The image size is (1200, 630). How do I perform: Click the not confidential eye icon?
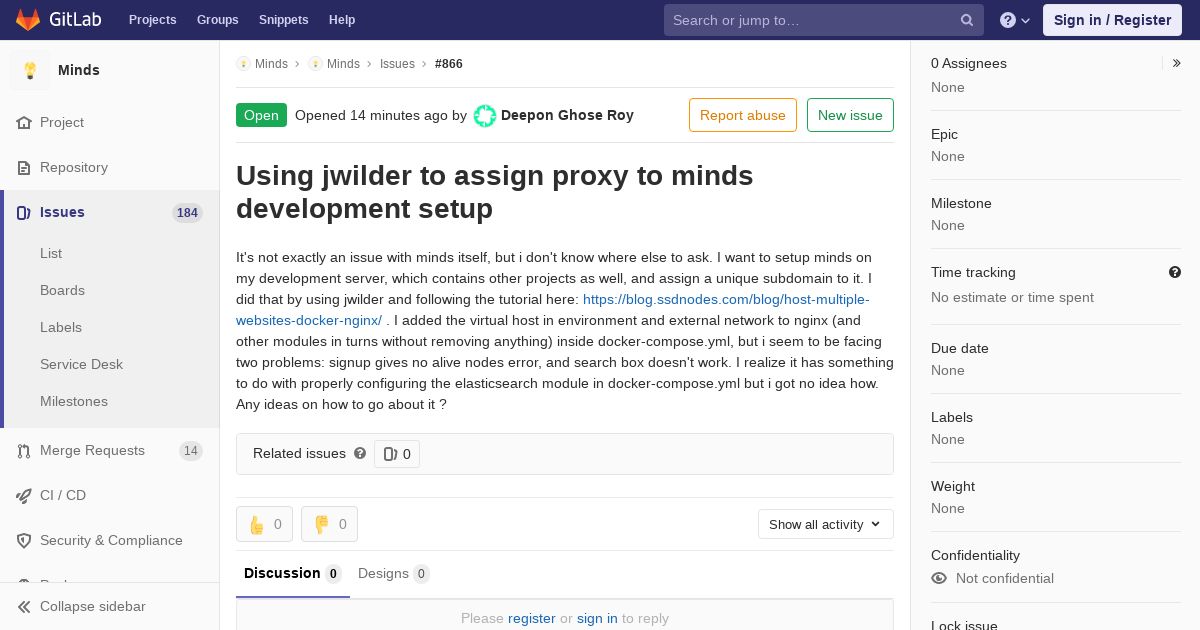click(939, 578)
